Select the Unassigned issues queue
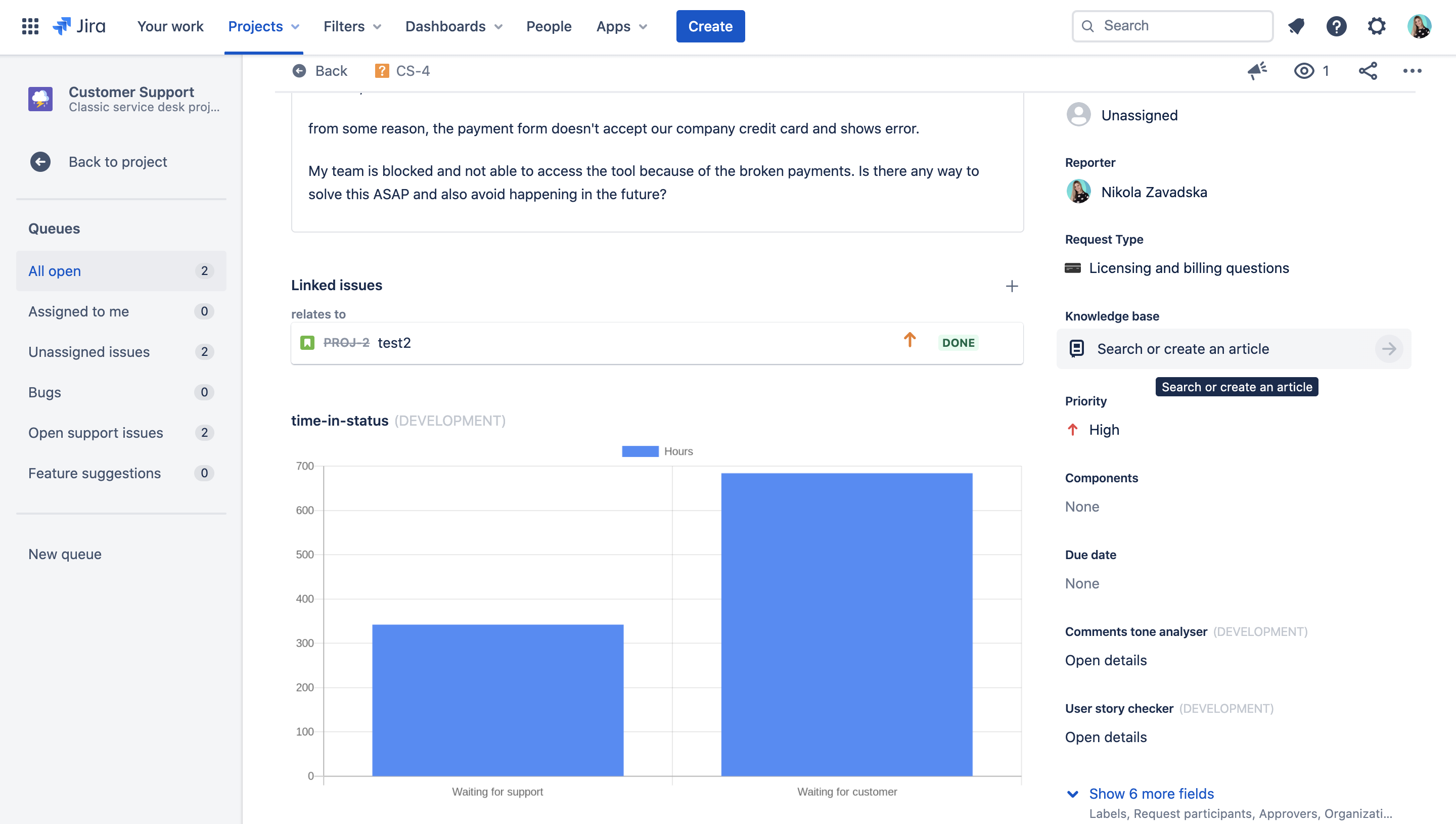 [x=89, y=351]
